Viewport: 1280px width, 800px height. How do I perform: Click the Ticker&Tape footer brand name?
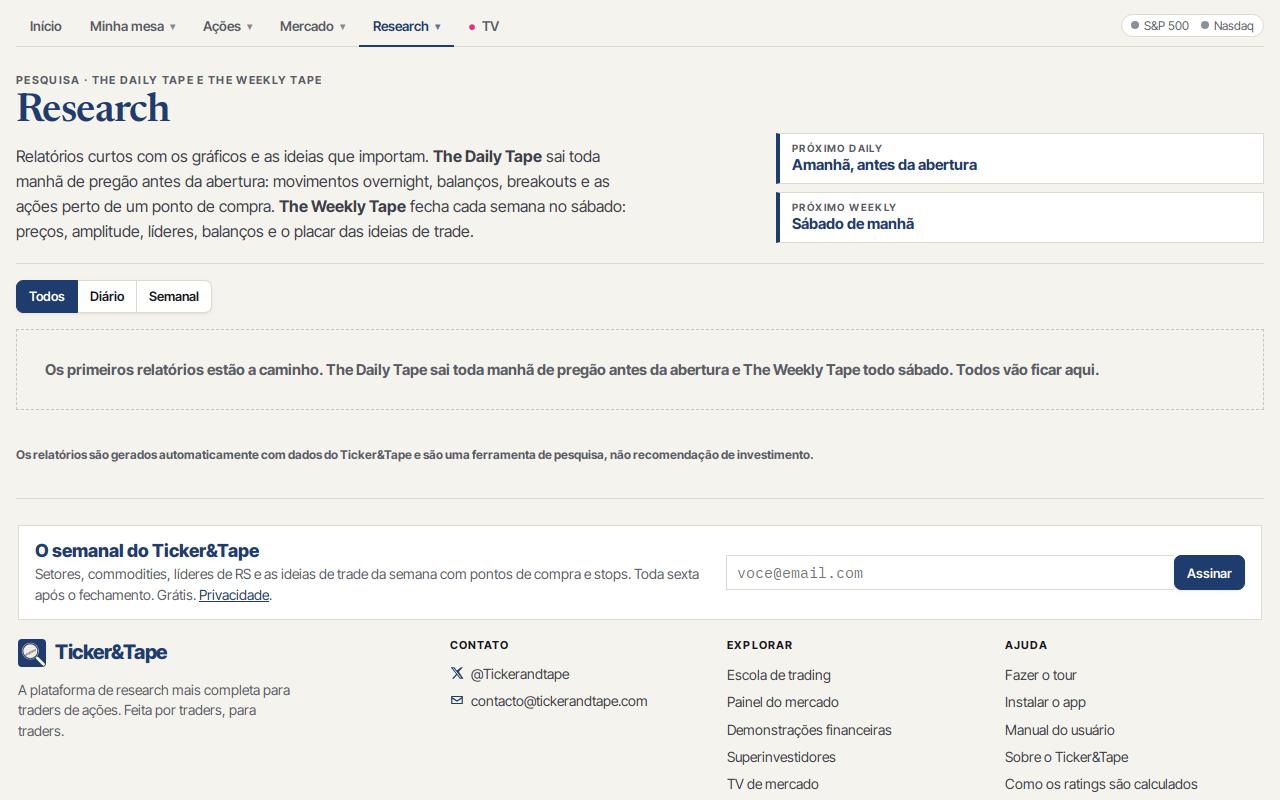(111, 652)
